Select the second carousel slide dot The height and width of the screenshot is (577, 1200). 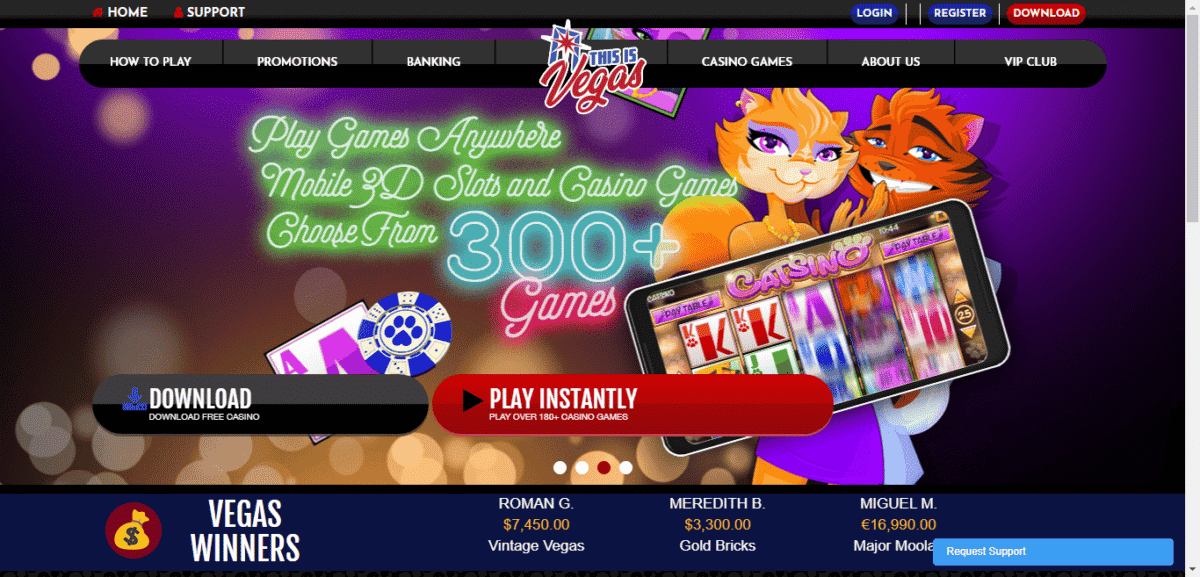[x=582, y=467]
